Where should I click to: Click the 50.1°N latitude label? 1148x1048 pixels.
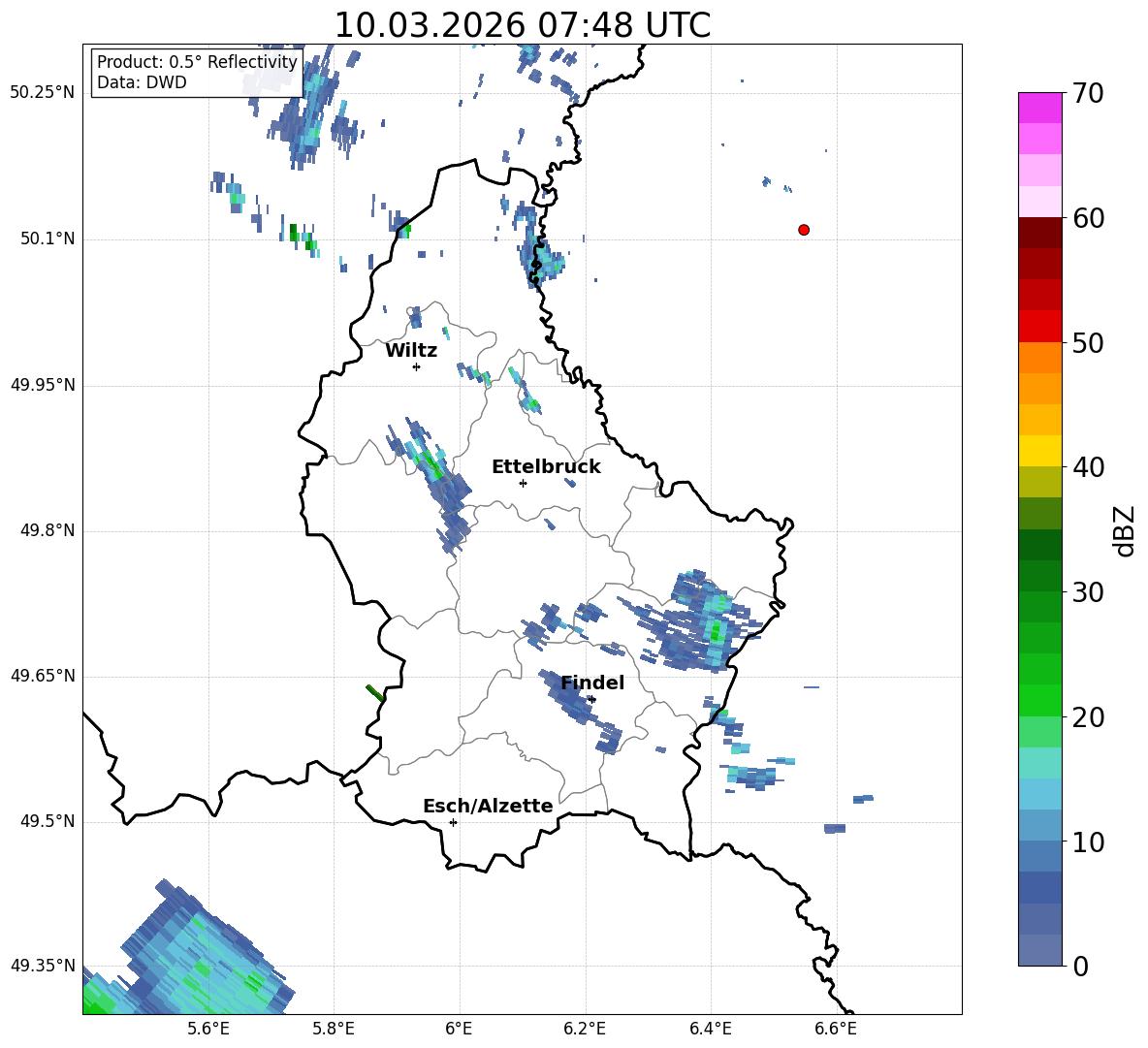point(48,238)
